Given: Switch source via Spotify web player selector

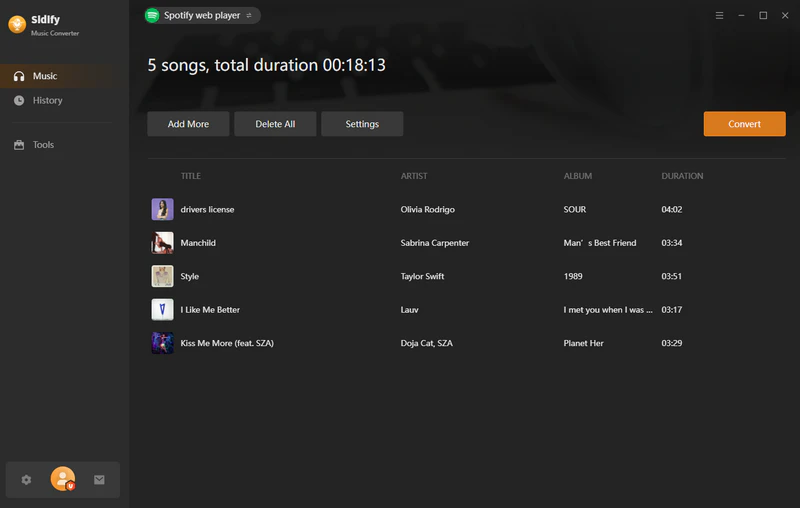Looking at the screenshot, I should 202,15.
